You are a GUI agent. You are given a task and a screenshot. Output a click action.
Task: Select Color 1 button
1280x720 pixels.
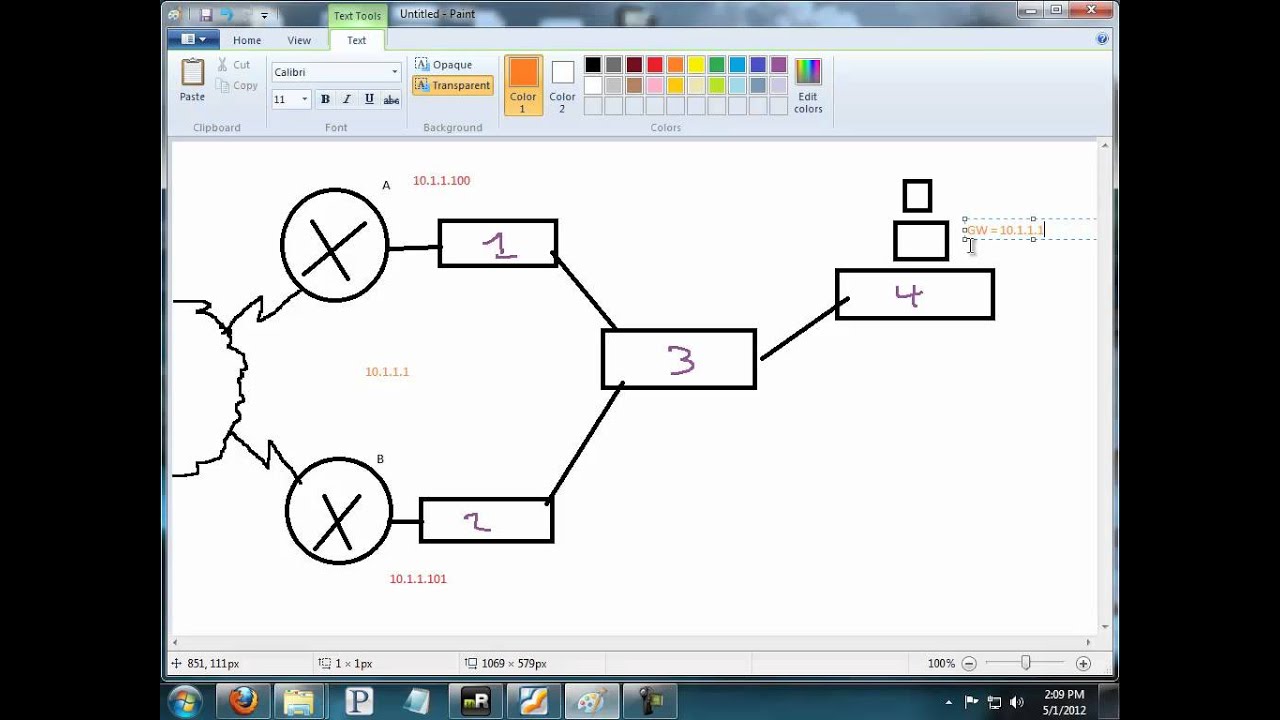pyautogui.click(x=523, y=85)
